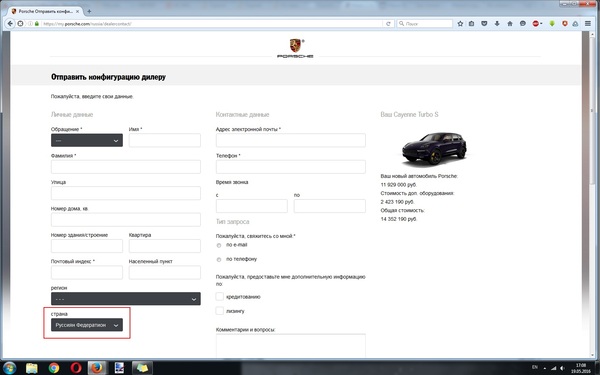The height and width of the screenshot is (375, 600).
Task: Click the 'Имя' first name field
Action: (165, 140)
